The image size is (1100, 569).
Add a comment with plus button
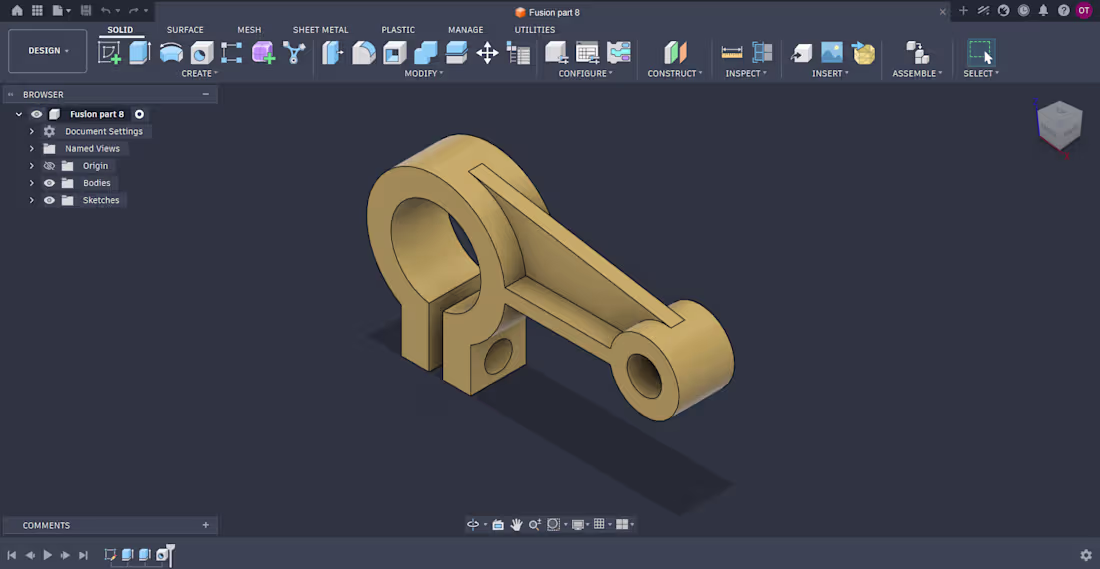point(206,525)
